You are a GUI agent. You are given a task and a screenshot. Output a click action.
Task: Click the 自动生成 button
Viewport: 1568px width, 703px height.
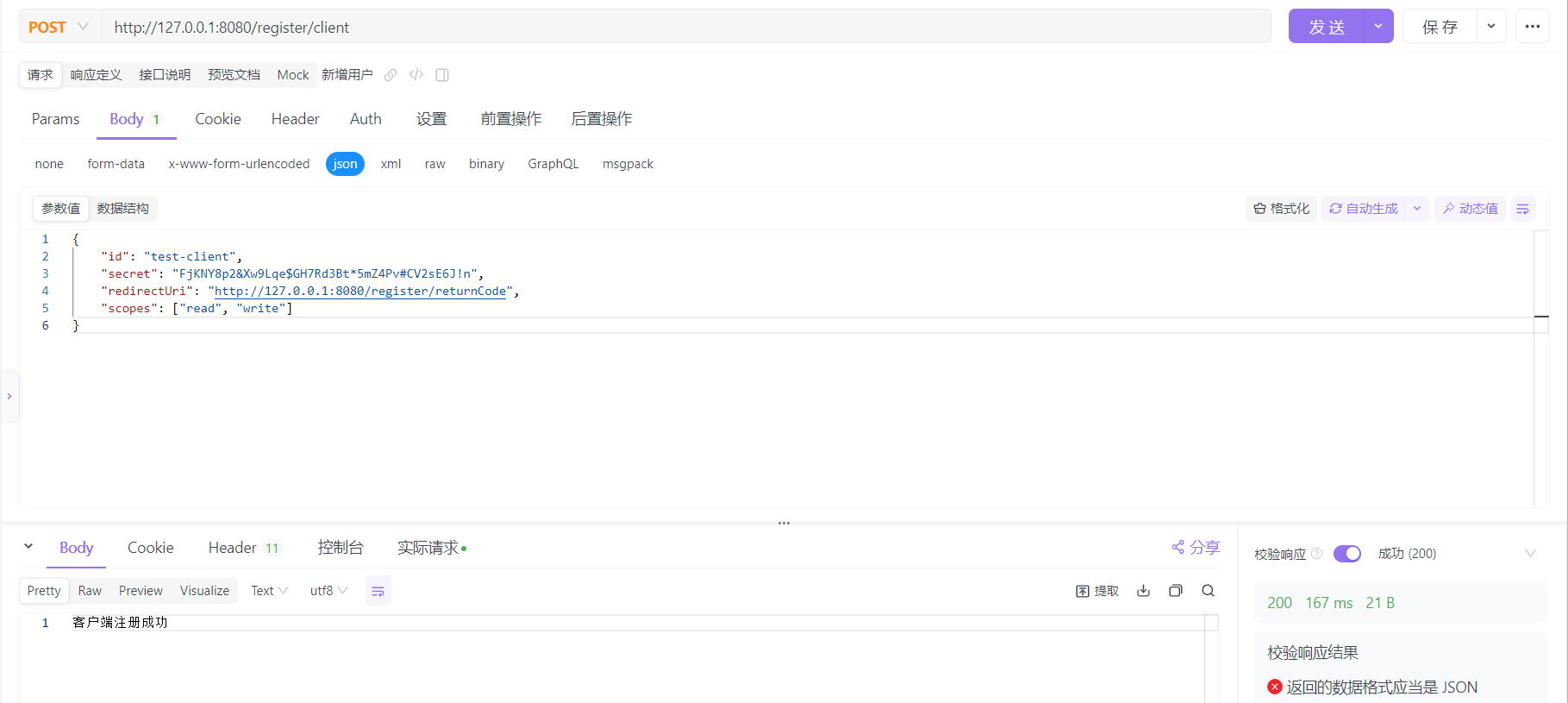pyautogui.click(x=1364, y=209)
